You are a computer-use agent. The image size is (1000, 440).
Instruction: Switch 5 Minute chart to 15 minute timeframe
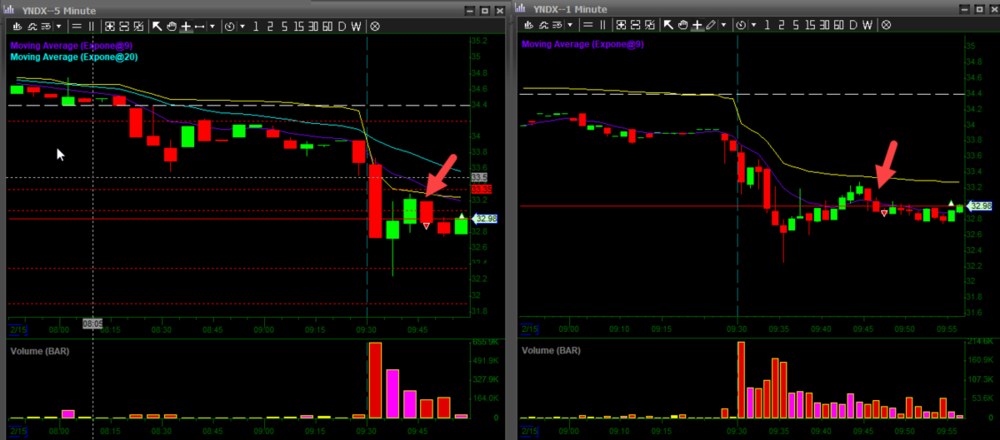299,25
